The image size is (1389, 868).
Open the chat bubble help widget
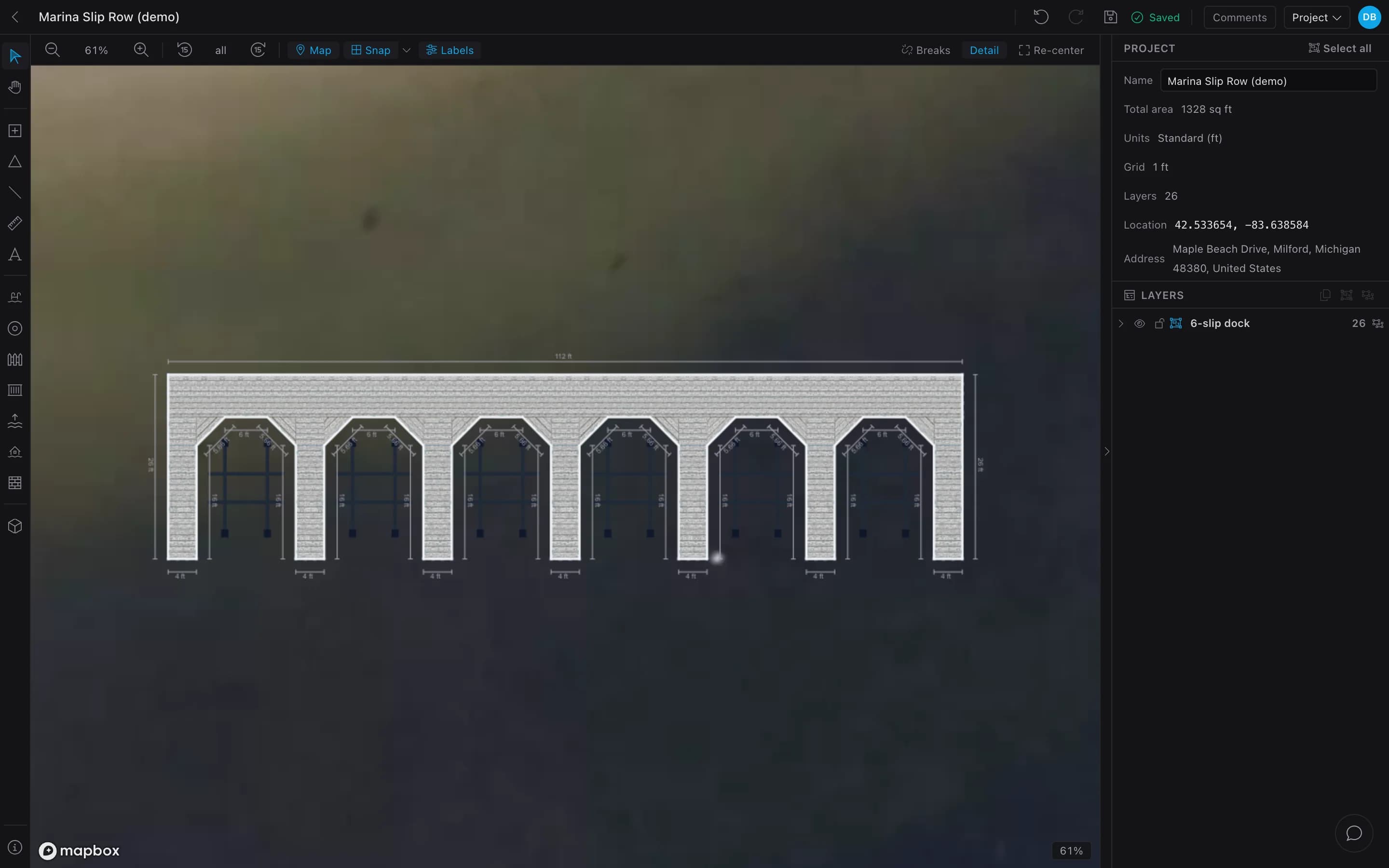[x=1354, y=833]
